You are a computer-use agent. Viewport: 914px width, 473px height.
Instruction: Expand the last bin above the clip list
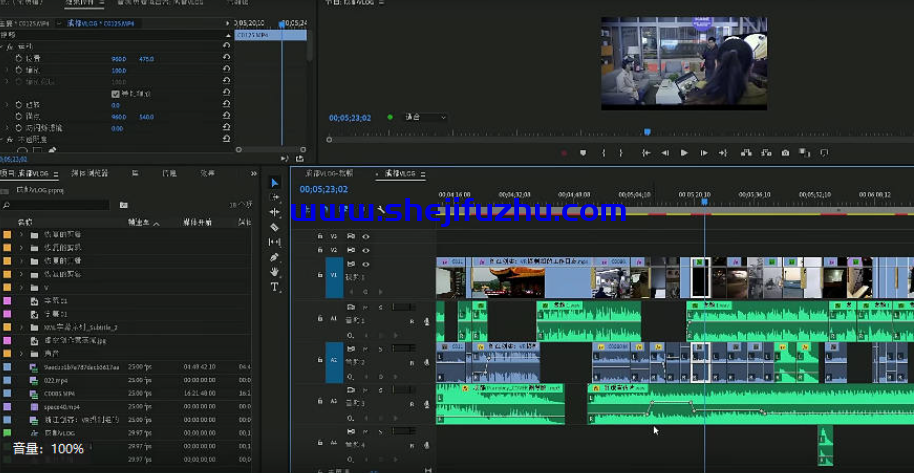(x=22, y=353)
